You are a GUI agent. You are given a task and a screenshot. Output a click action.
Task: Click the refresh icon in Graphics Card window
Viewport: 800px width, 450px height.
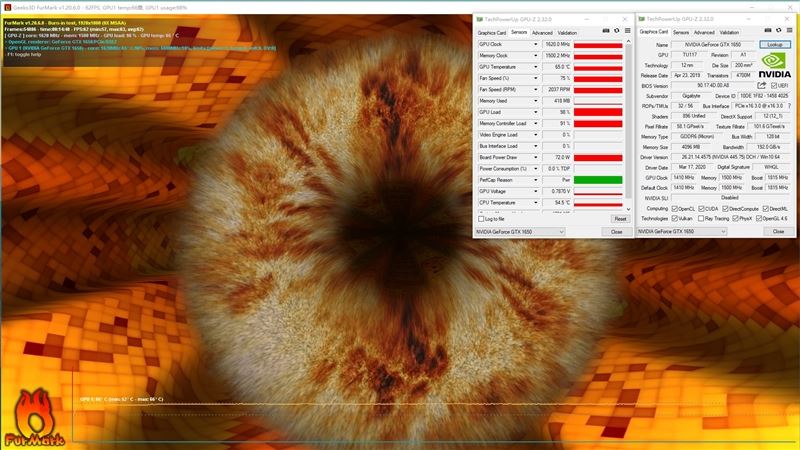[779, 31]
